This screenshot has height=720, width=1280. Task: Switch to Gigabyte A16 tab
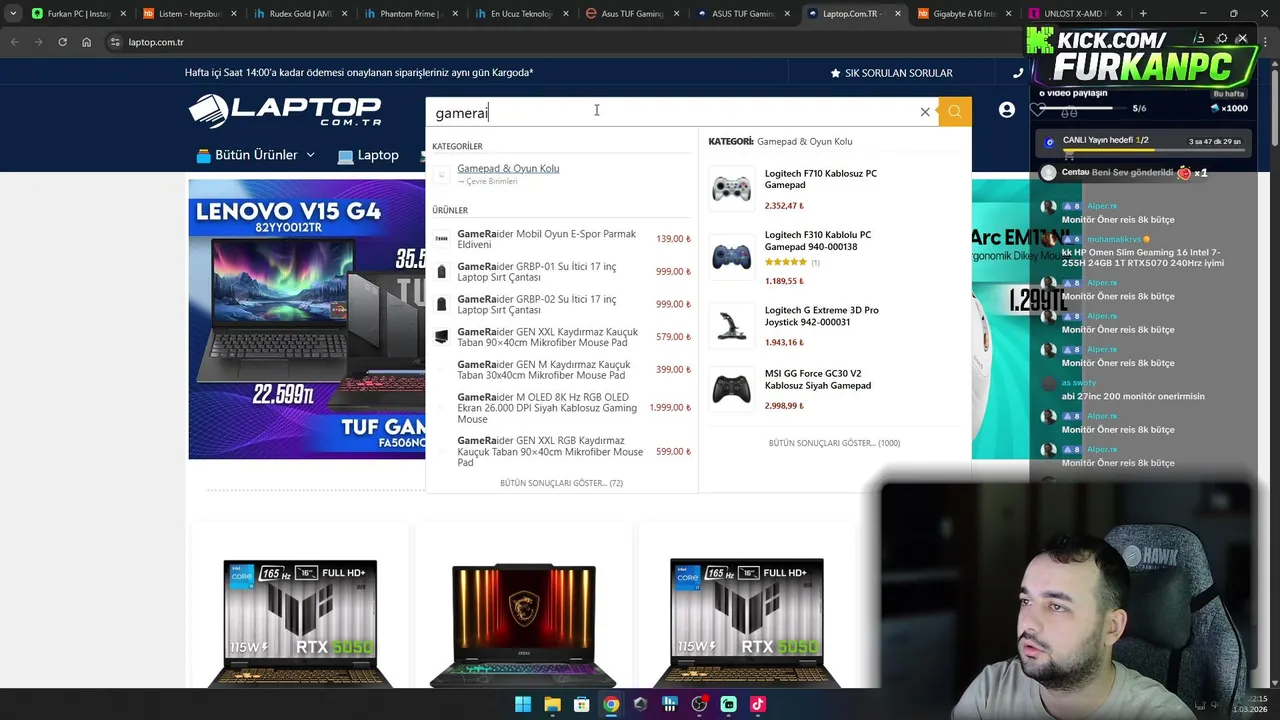point(963,14)
